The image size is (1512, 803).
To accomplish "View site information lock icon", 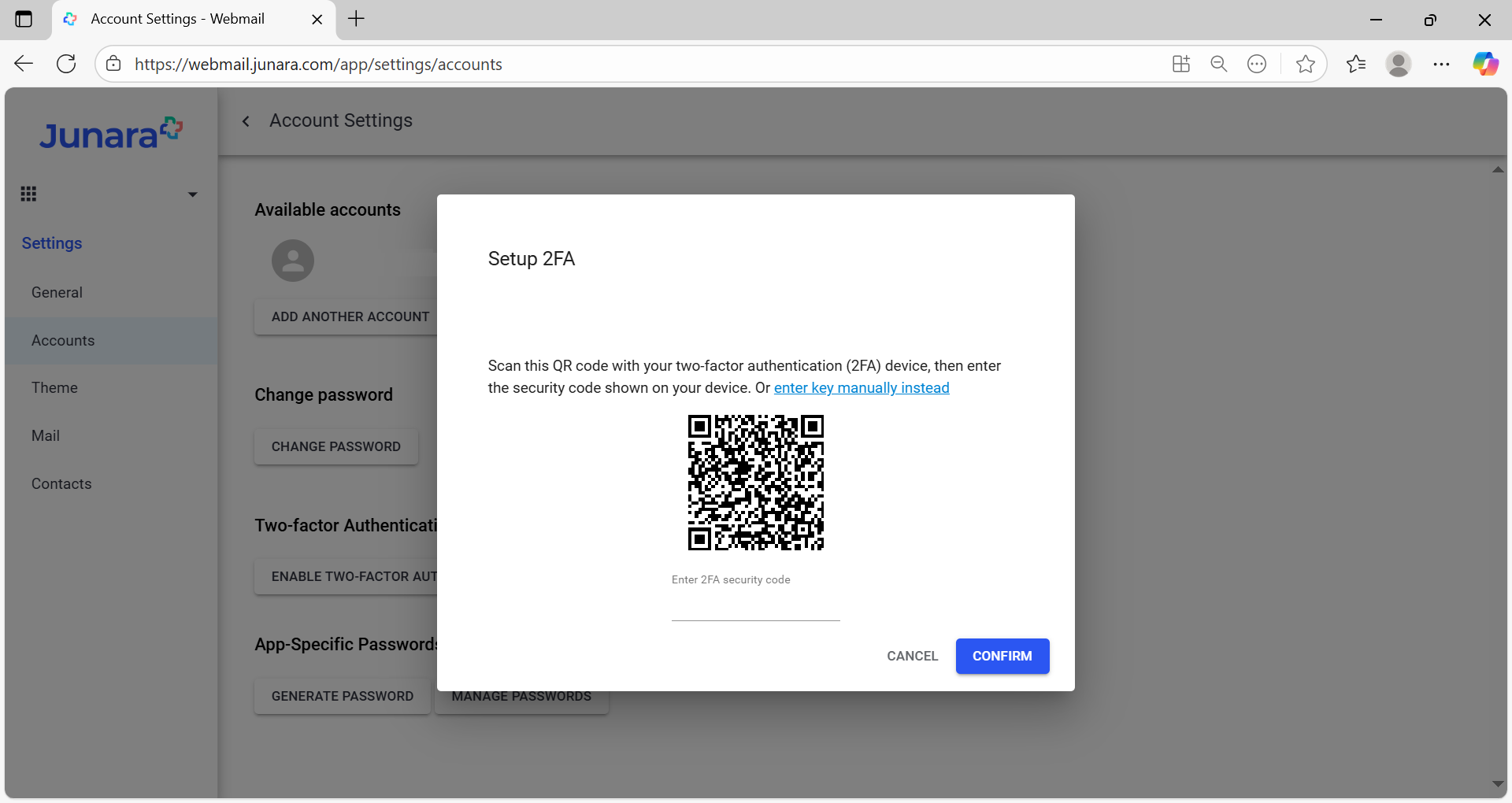I will pyautogui.click(x=113, y=64).
